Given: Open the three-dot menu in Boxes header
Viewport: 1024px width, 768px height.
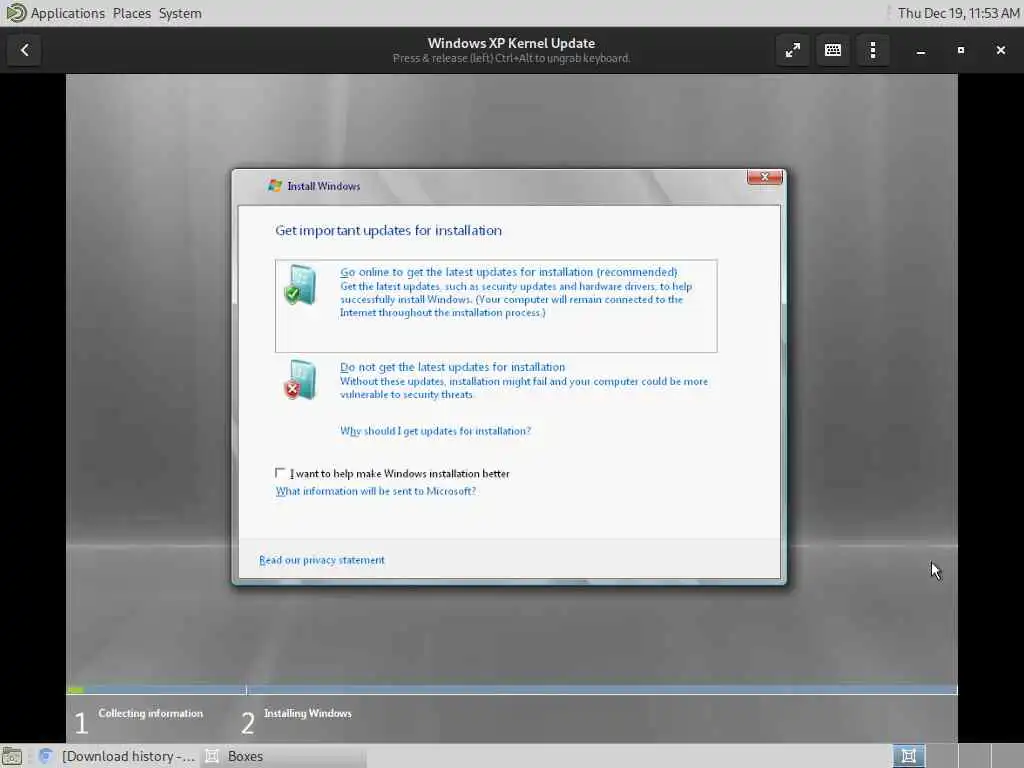Looking at the screenshot, I should click(872, 50).
